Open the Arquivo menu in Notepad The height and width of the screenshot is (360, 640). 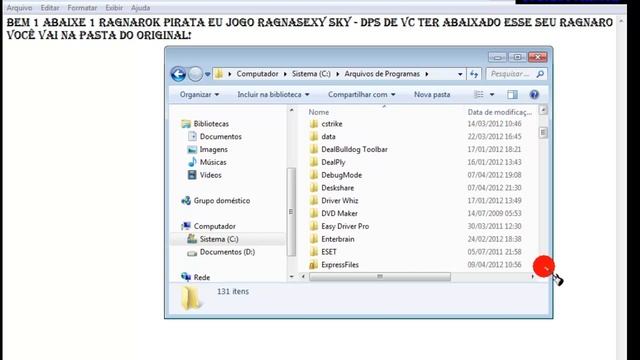19,8
